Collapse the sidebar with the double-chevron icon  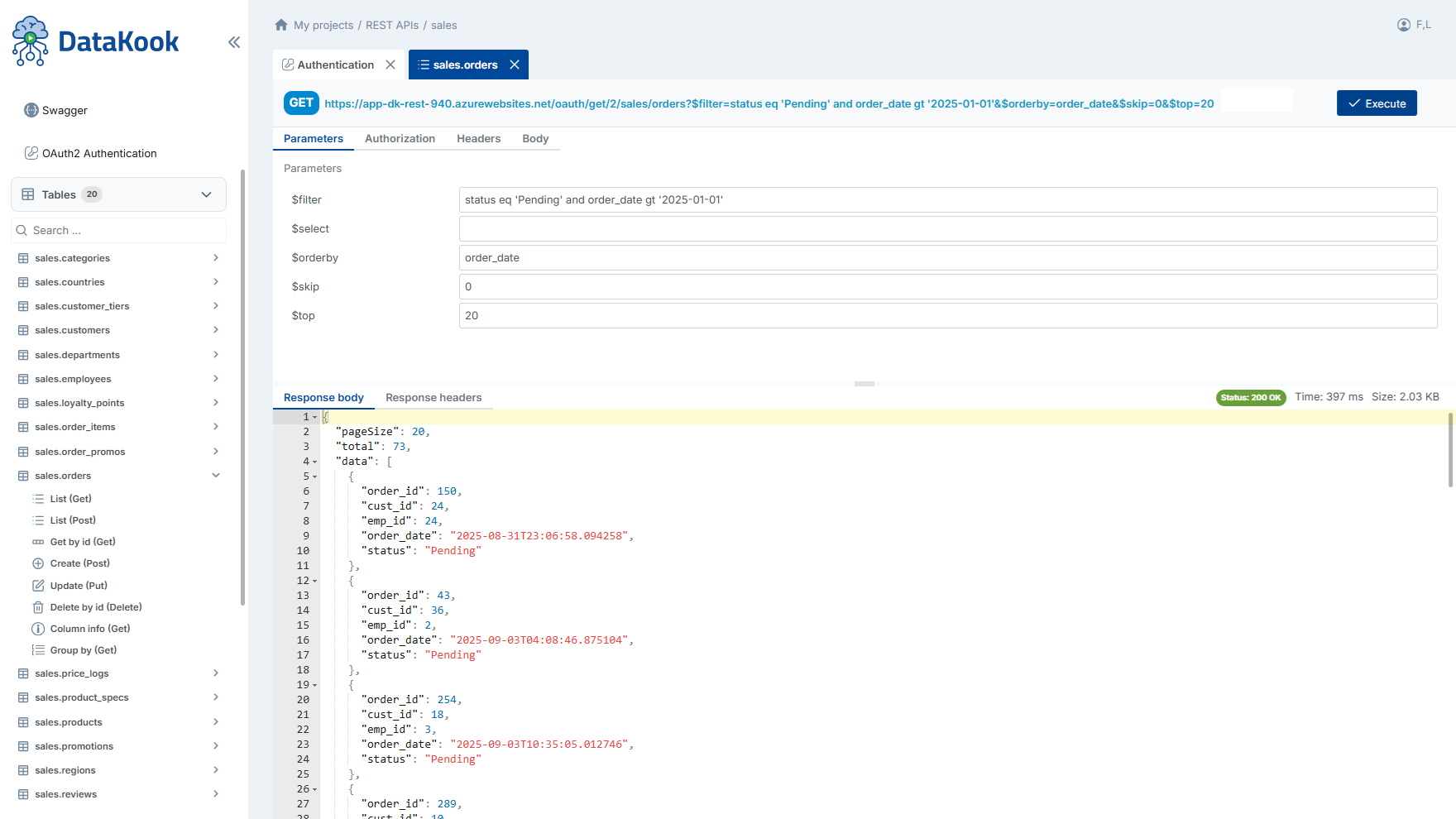[x=234, y=42]
